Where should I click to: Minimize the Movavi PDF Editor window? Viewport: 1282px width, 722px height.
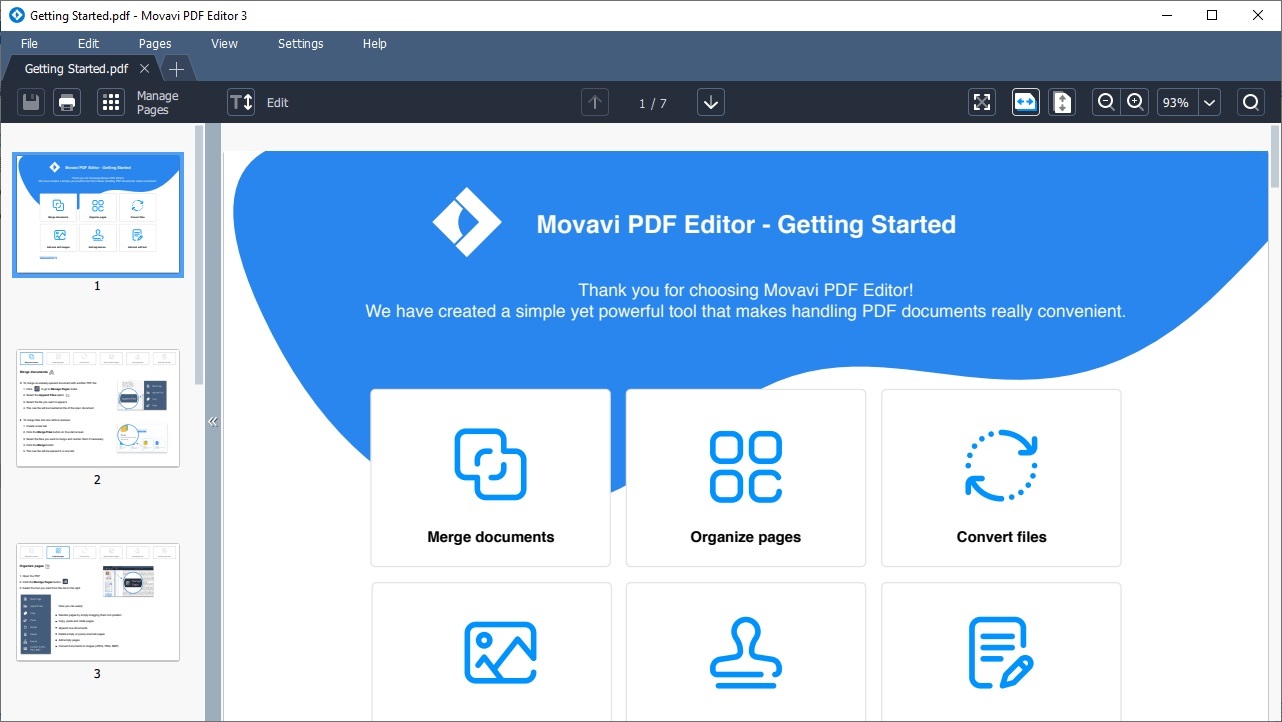pos(1167,15)
